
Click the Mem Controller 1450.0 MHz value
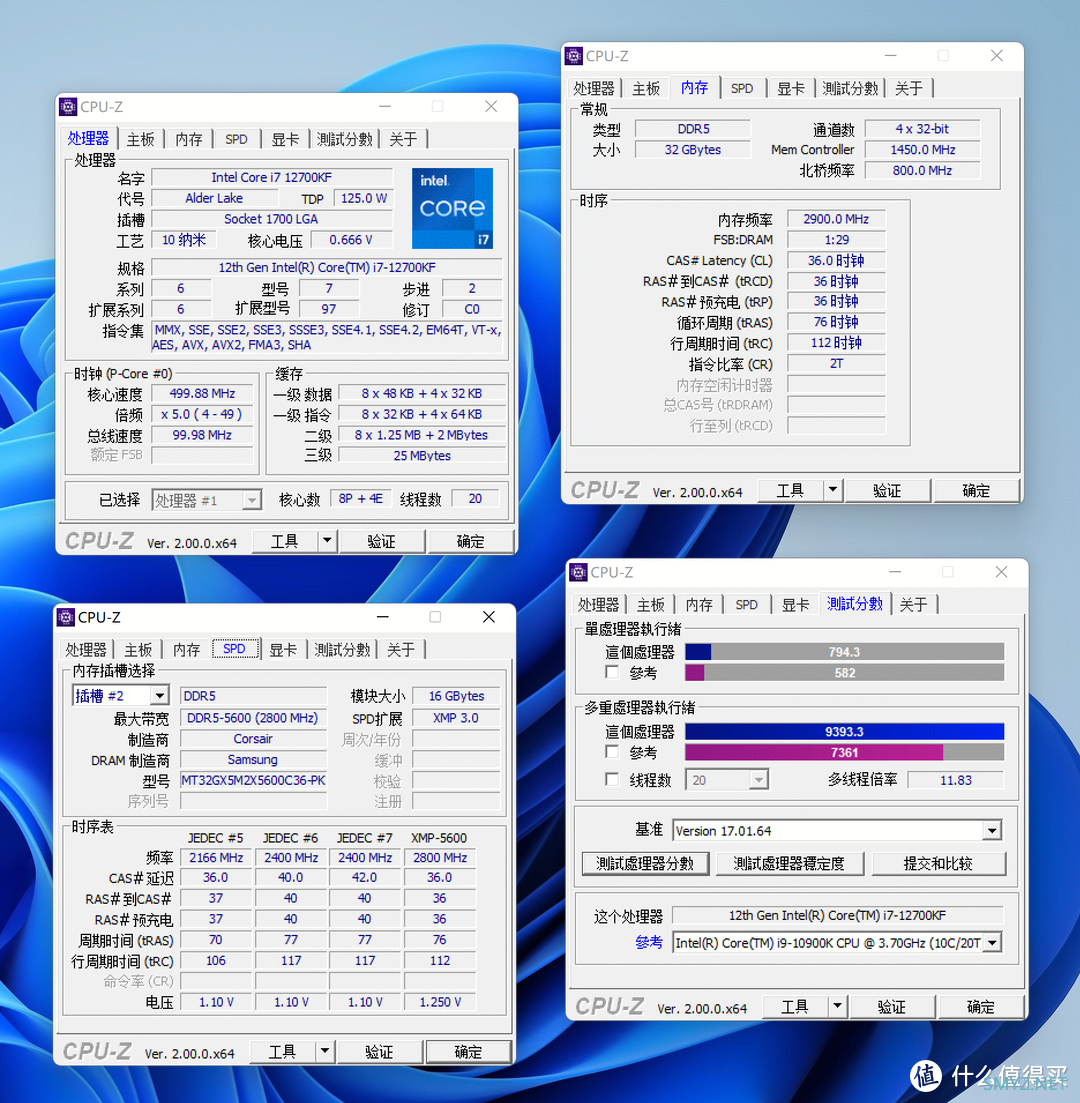[922, 149]
